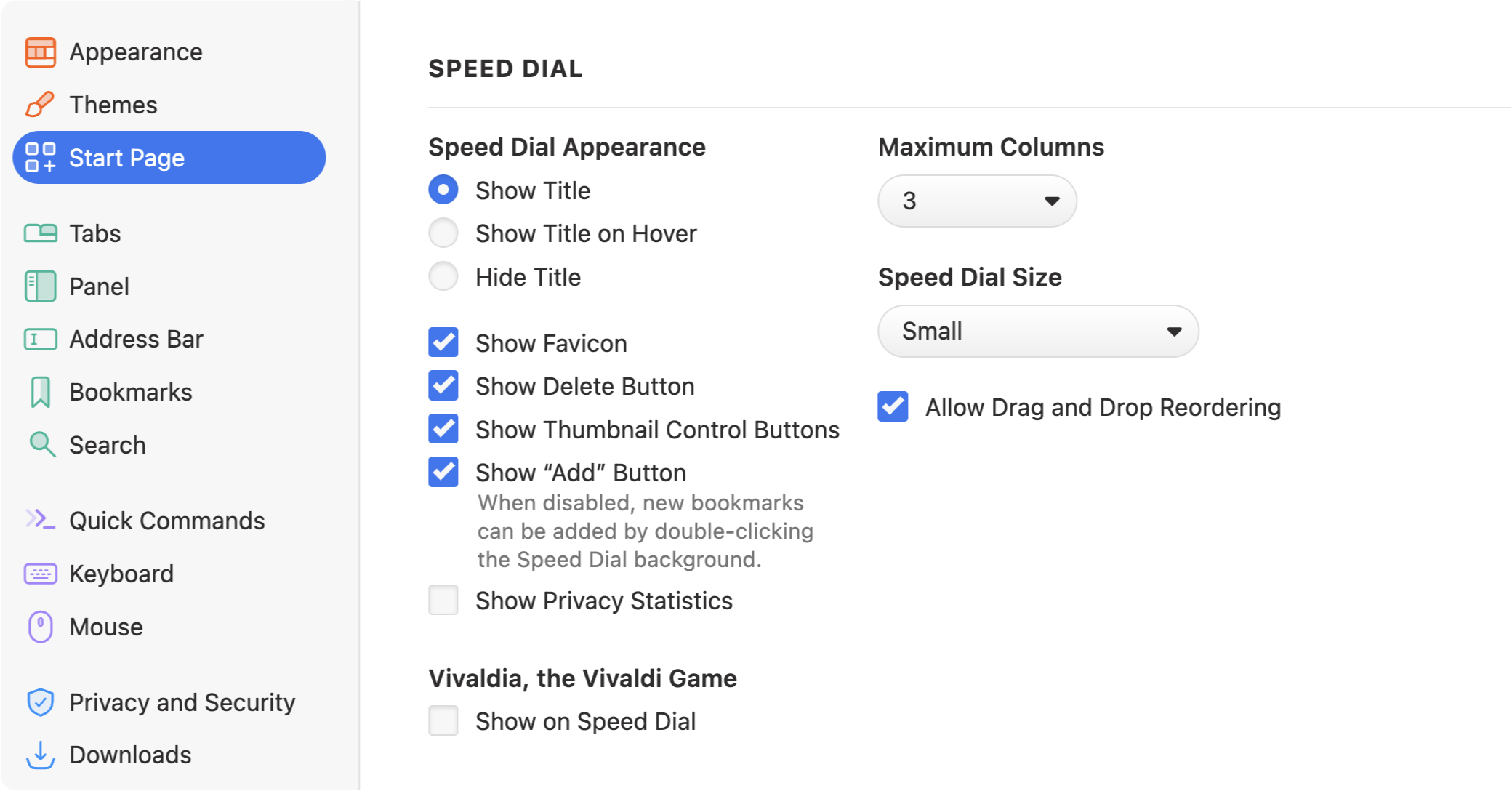Uncheck the Show Favicon checkbox
The image size is (1512, 791).
click(443, 342)
